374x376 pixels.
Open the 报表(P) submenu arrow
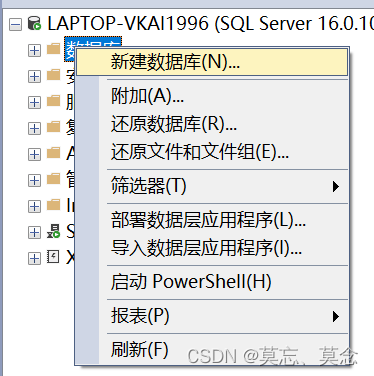336,316
